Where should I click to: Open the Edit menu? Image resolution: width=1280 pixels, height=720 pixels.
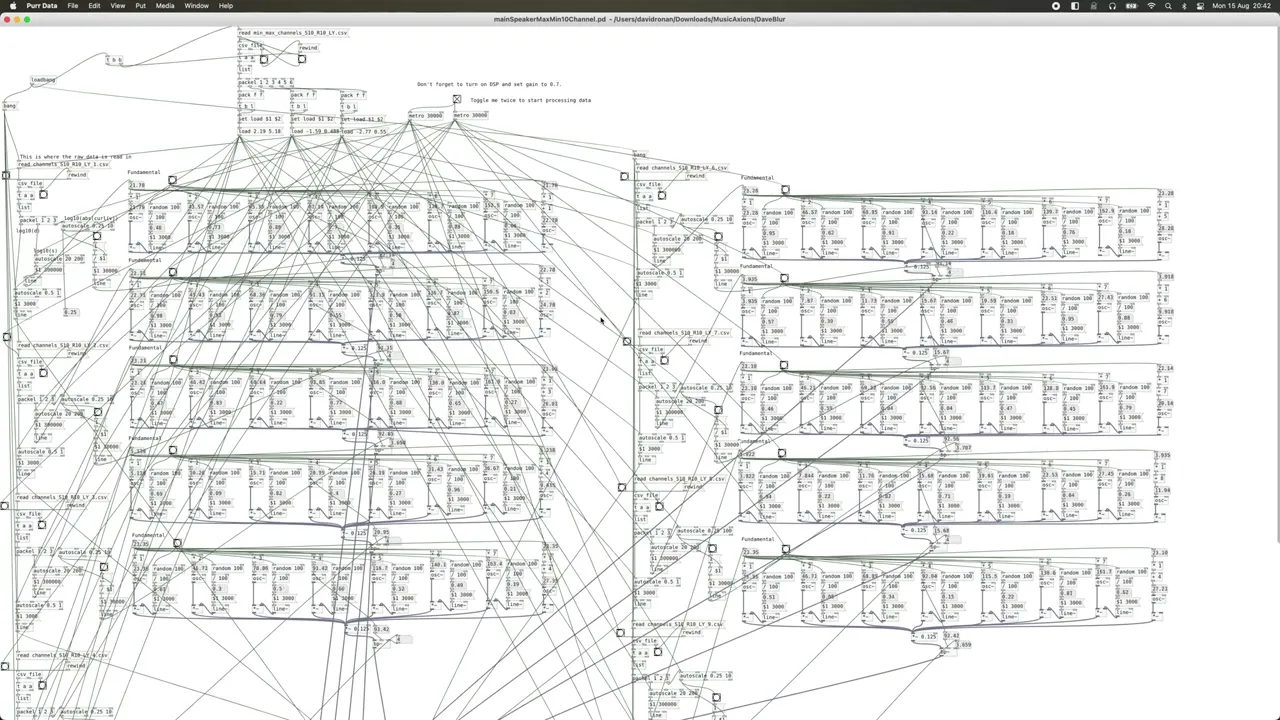tap(94, 6)
